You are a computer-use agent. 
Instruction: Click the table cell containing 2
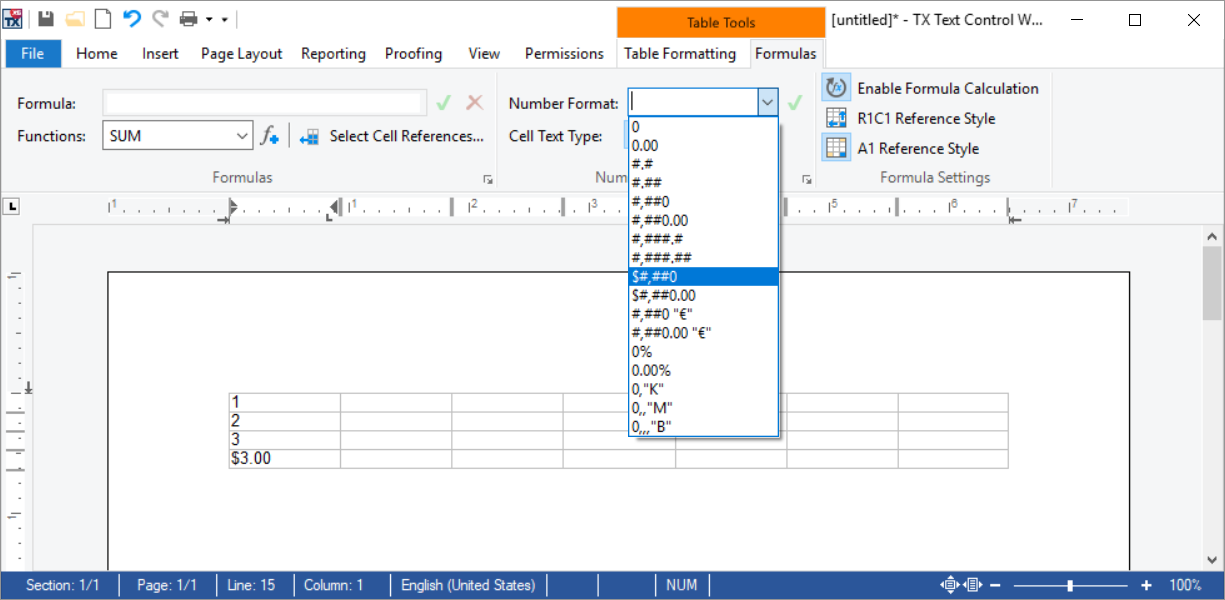285,421
